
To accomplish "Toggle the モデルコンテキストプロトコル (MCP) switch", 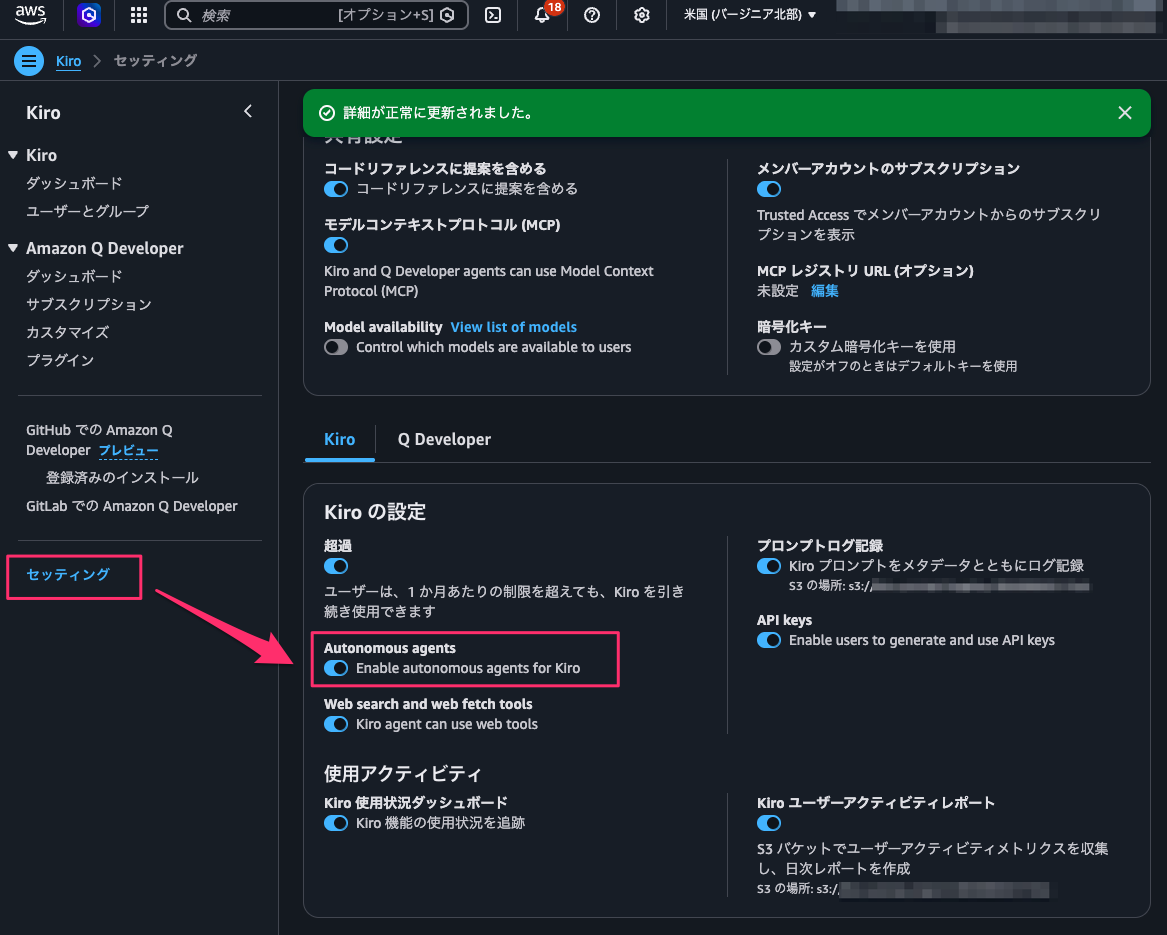I will click(336, 245).
